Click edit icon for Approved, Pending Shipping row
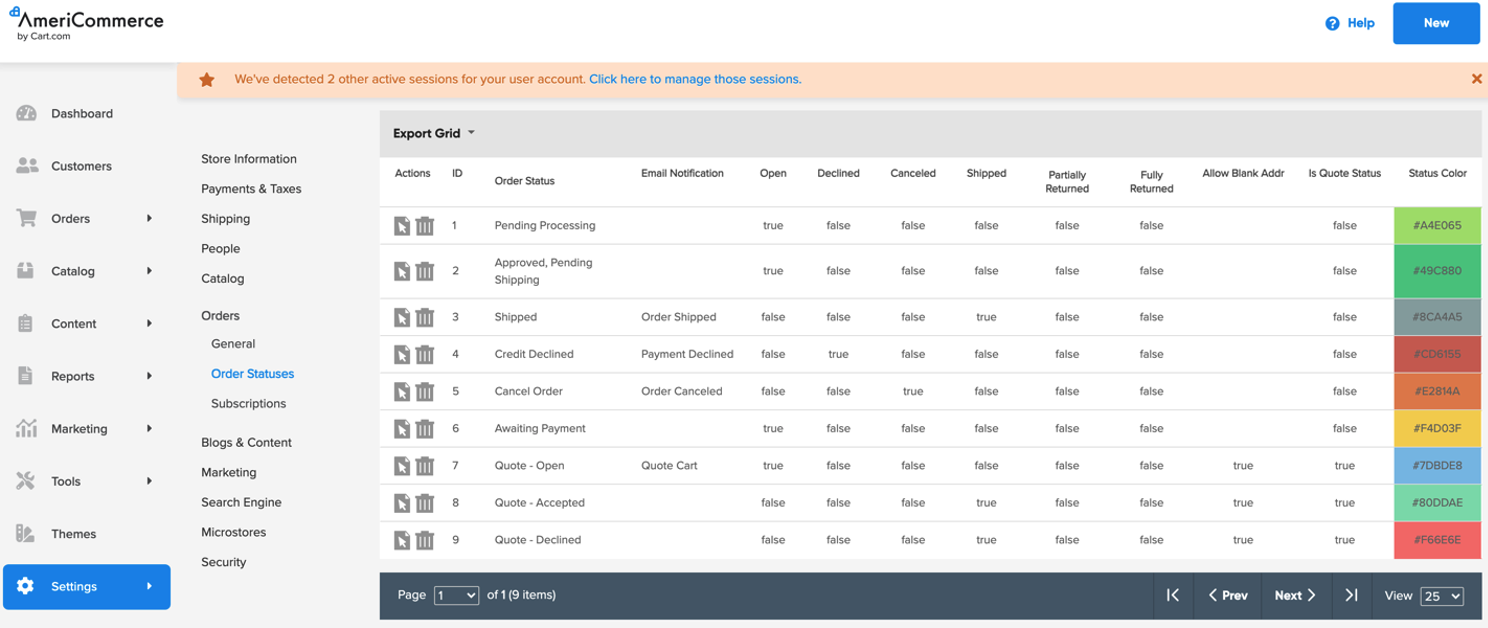 click(402, 271)
